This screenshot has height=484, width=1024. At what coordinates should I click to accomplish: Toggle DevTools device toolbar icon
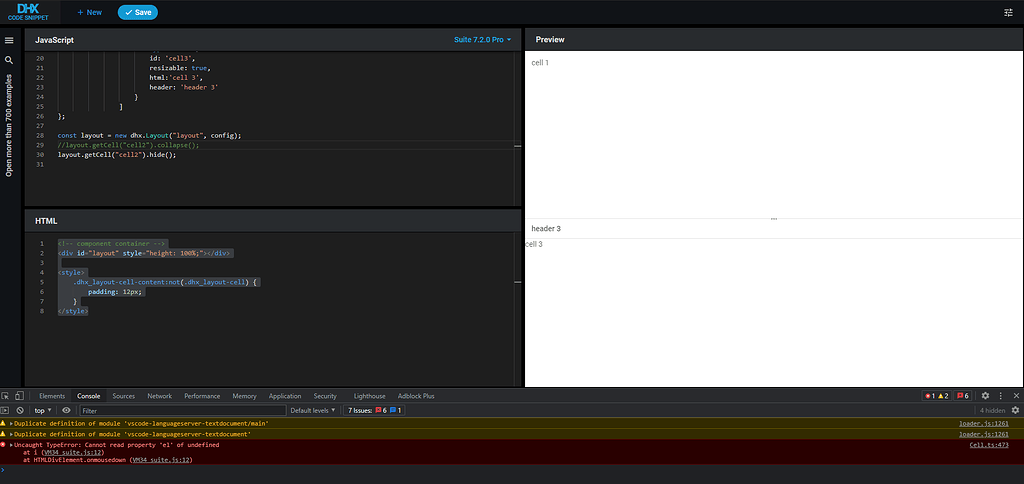[x=20, y=396]
